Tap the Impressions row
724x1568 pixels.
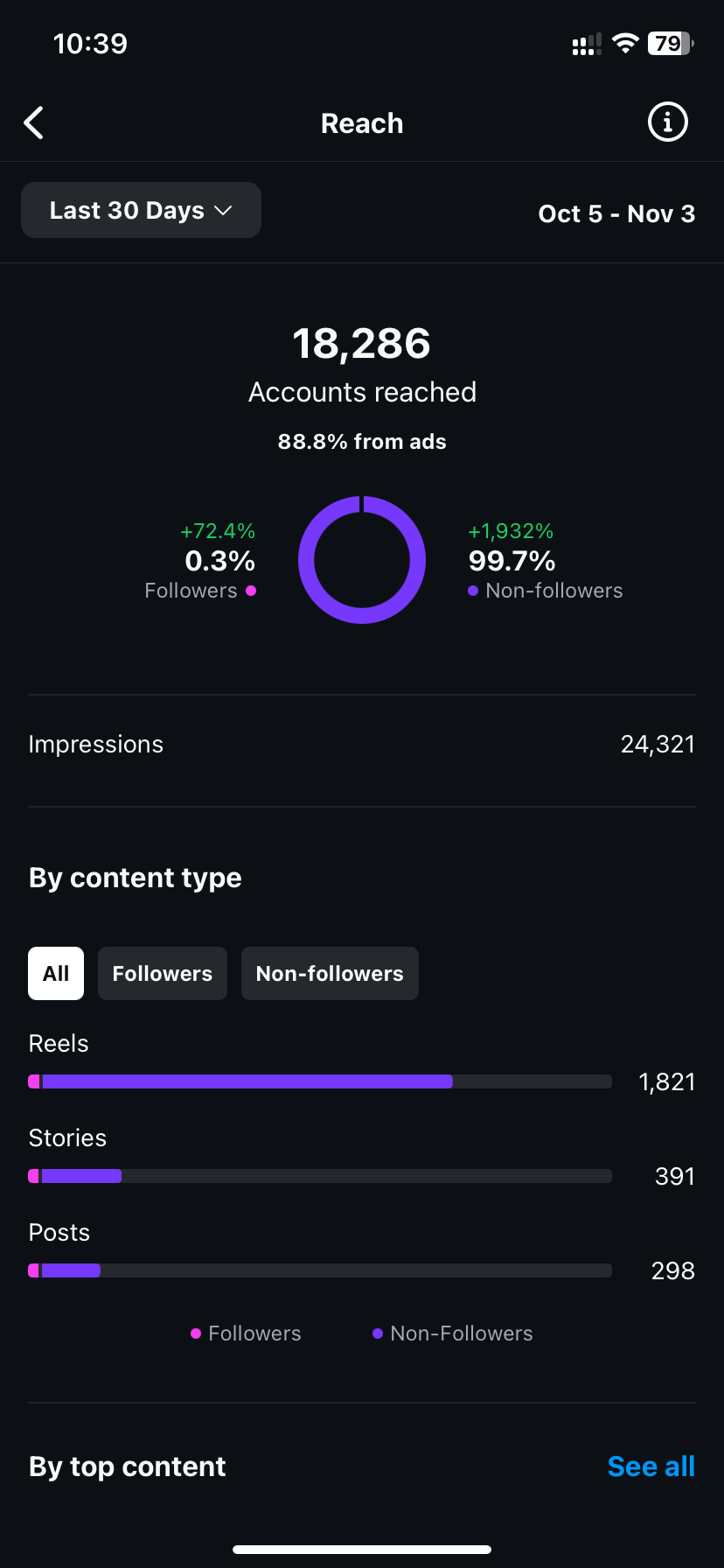click(362, 745)
